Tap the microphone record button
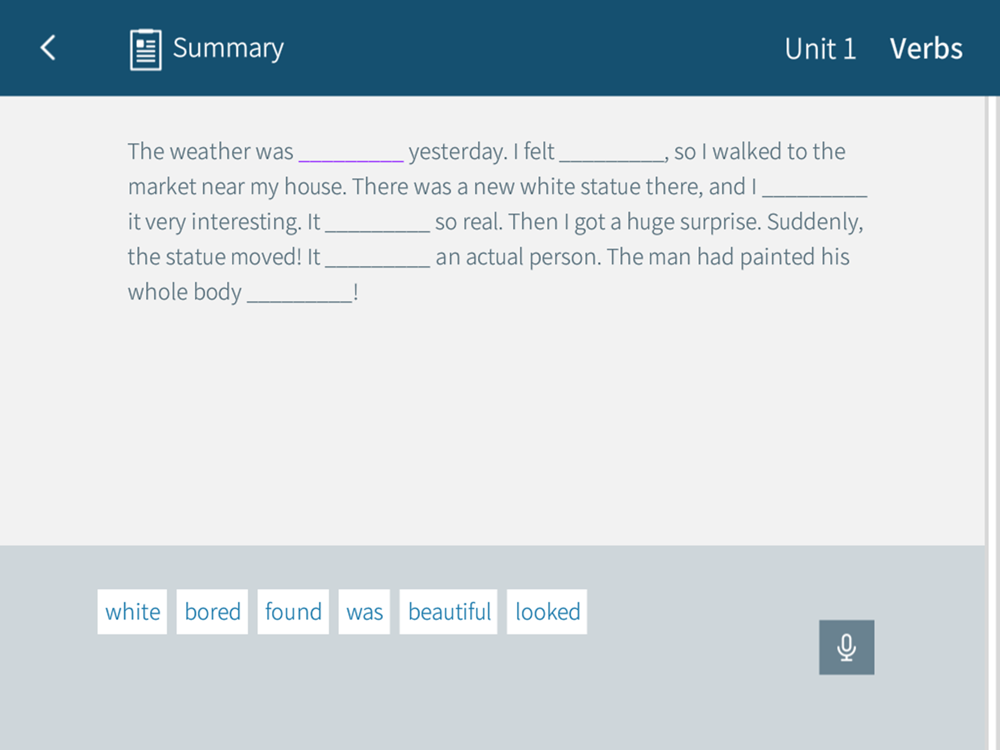Image resolution: width=1000 pixels, height=750 pixels. point(846,647)
